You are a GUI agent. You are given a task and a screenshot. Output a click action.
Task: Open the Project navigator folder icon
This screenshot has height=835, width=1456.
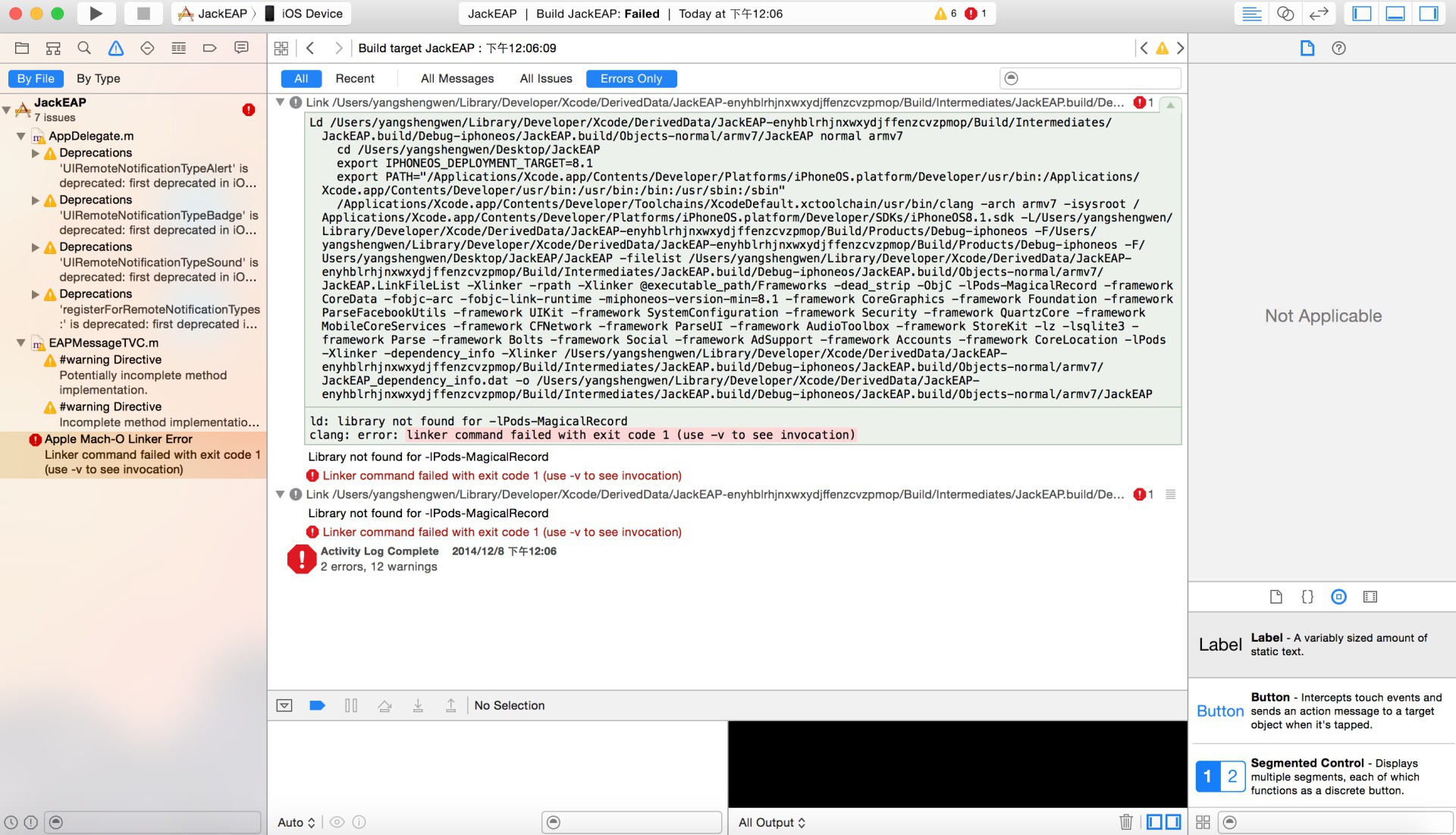coord(22,48)
